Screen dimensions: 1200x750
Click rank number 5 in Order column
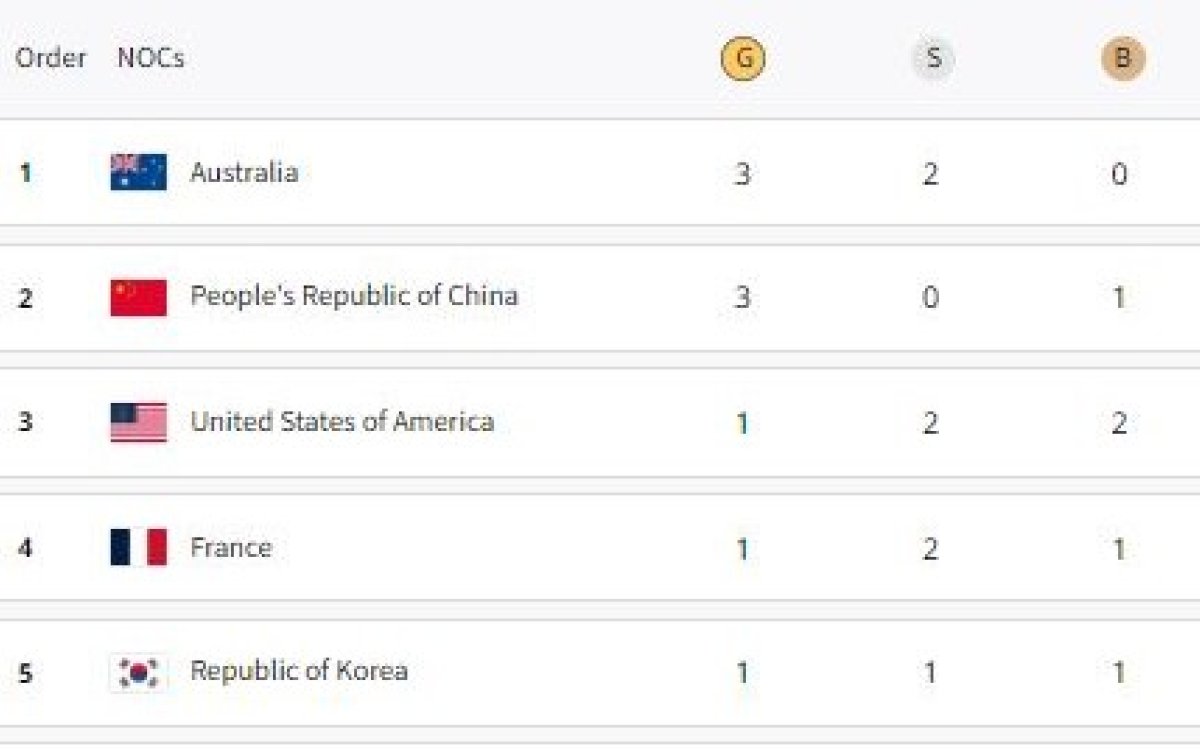[25, 673]
